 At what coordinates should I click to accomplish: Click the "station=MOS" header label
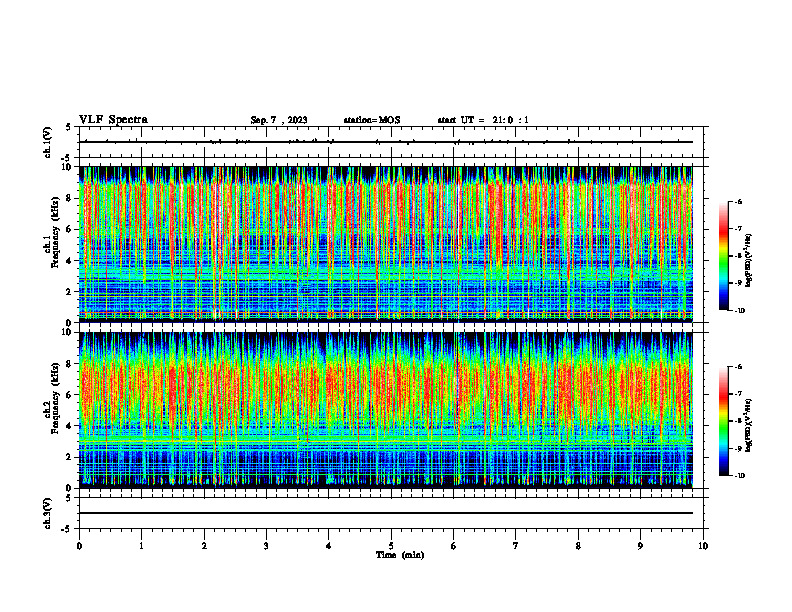(372, 120)
